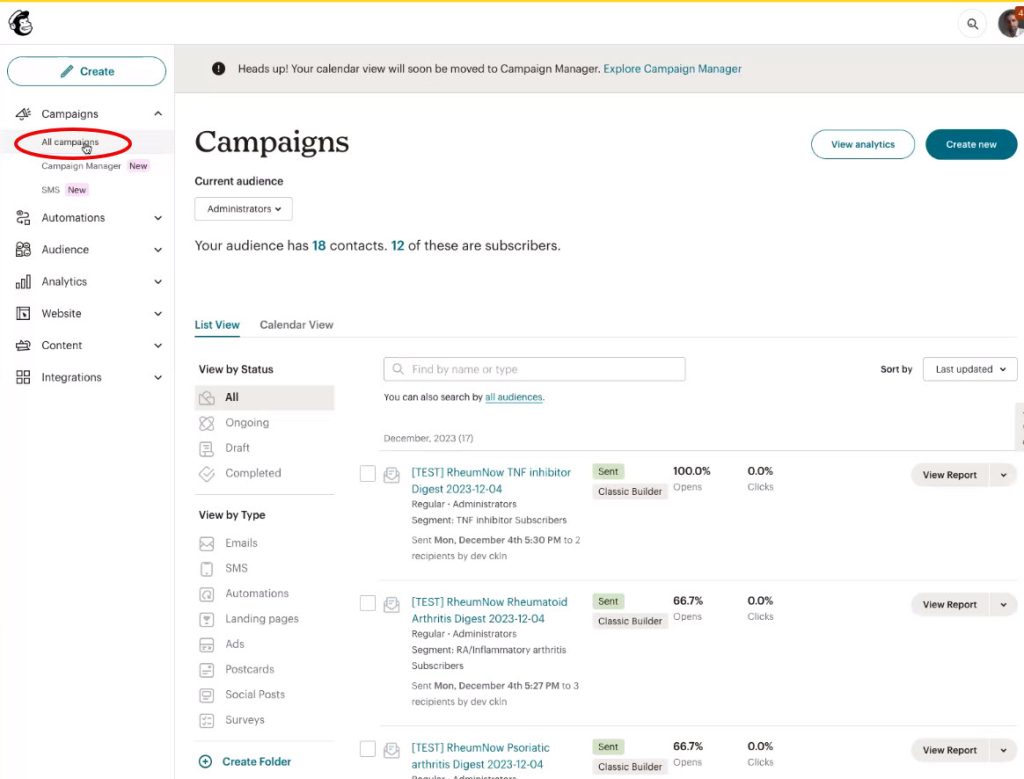
Task: Click the Mailchimp logo icon
Action: pos(20,22)
